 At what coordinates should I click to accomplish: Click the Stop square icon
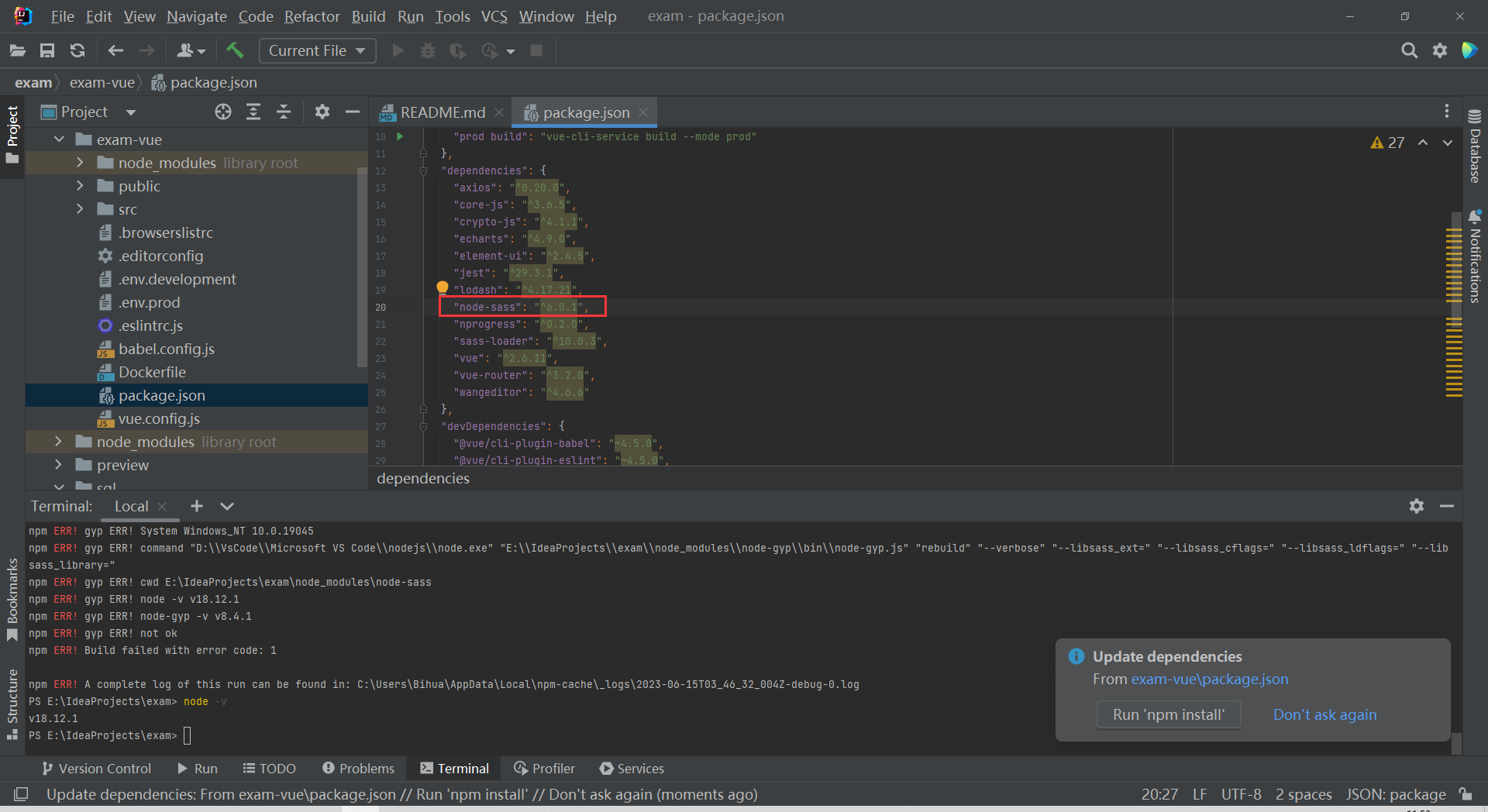click(536, 50)
